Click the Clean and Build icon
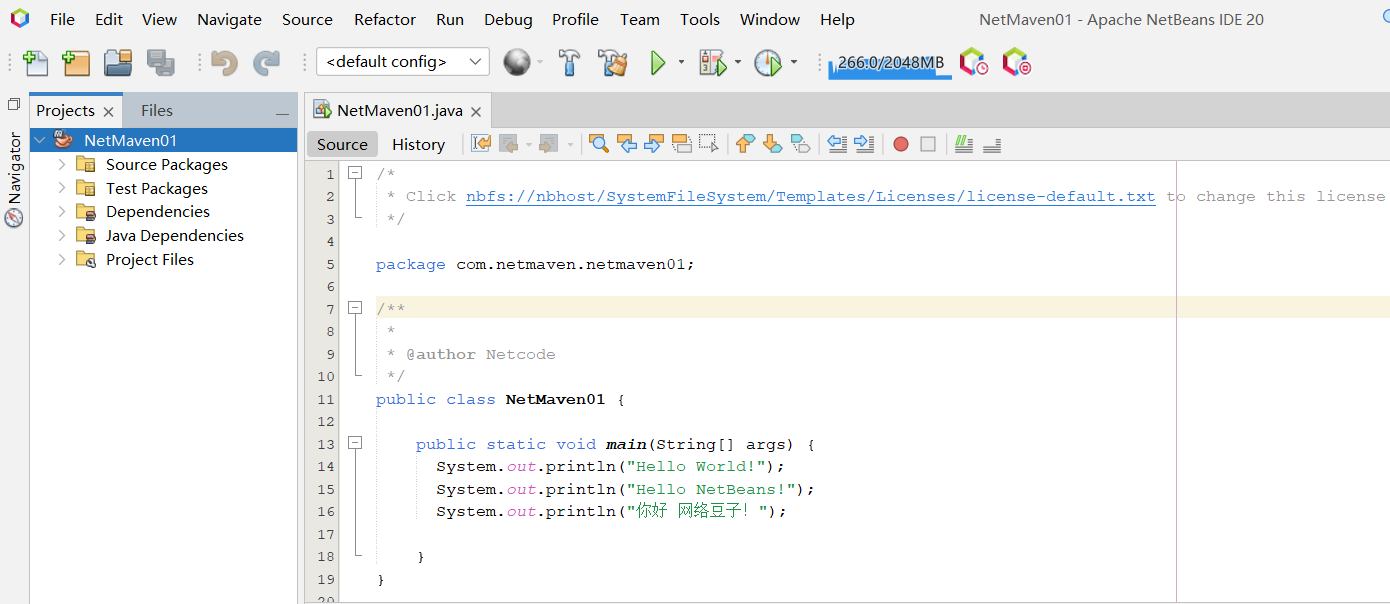1390x604 pixels. coord(613,62)
